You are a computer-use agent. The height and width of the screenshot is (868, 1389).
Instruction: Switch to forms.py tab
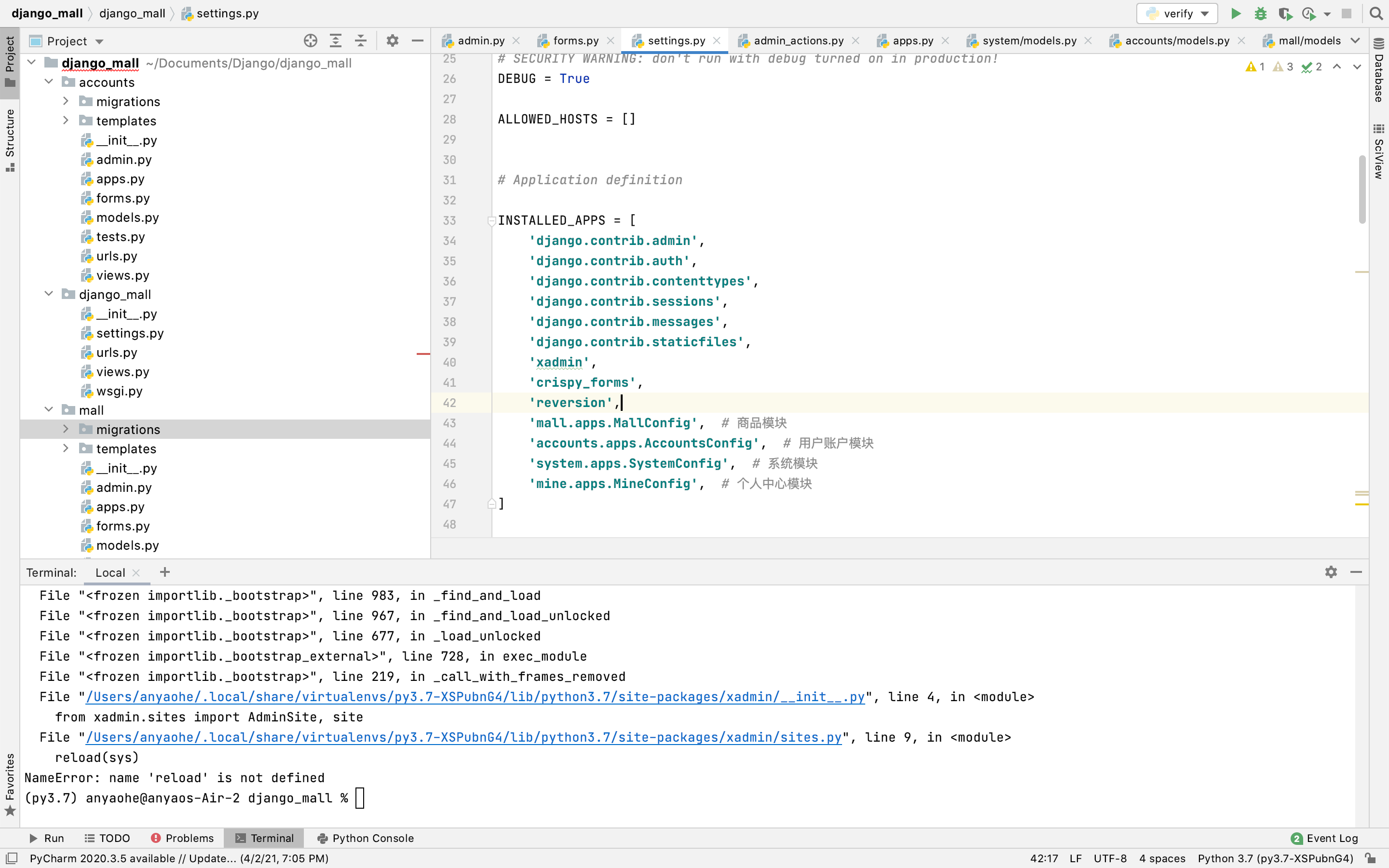(575, 40)
